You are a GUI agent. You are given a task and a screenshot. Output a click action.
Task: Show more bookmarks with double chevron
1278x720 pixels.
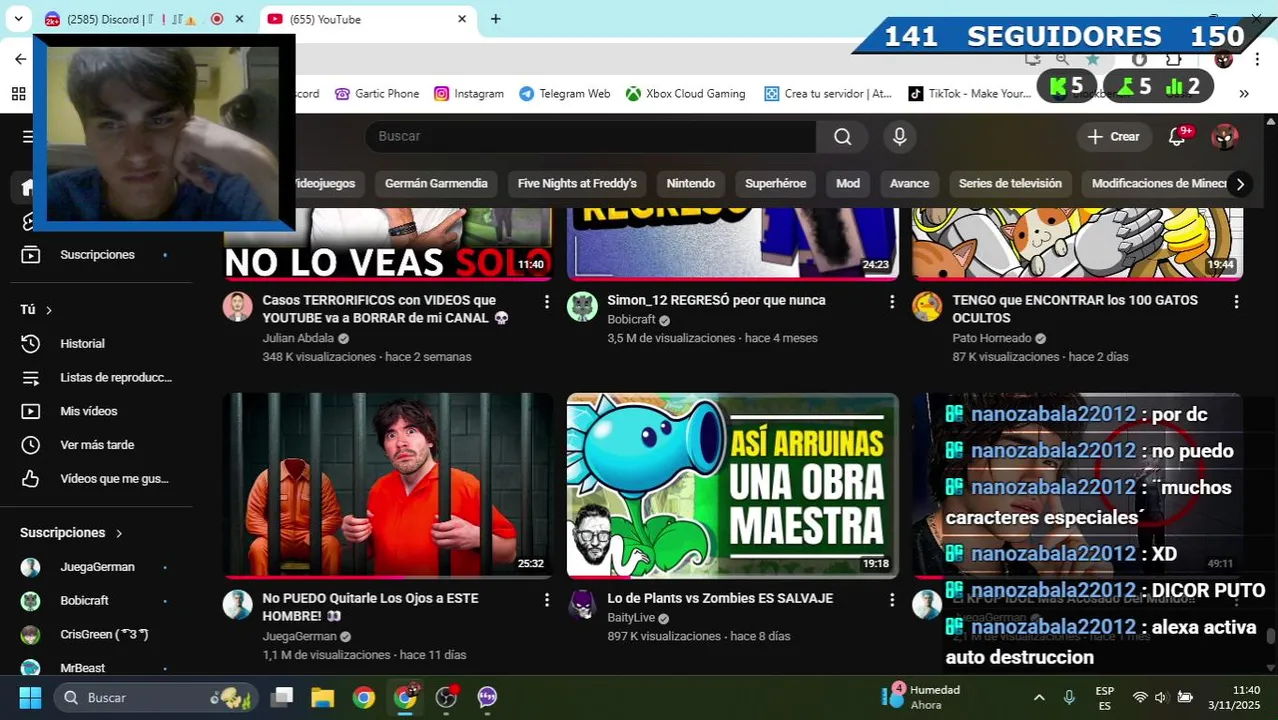pos(1243,93)
